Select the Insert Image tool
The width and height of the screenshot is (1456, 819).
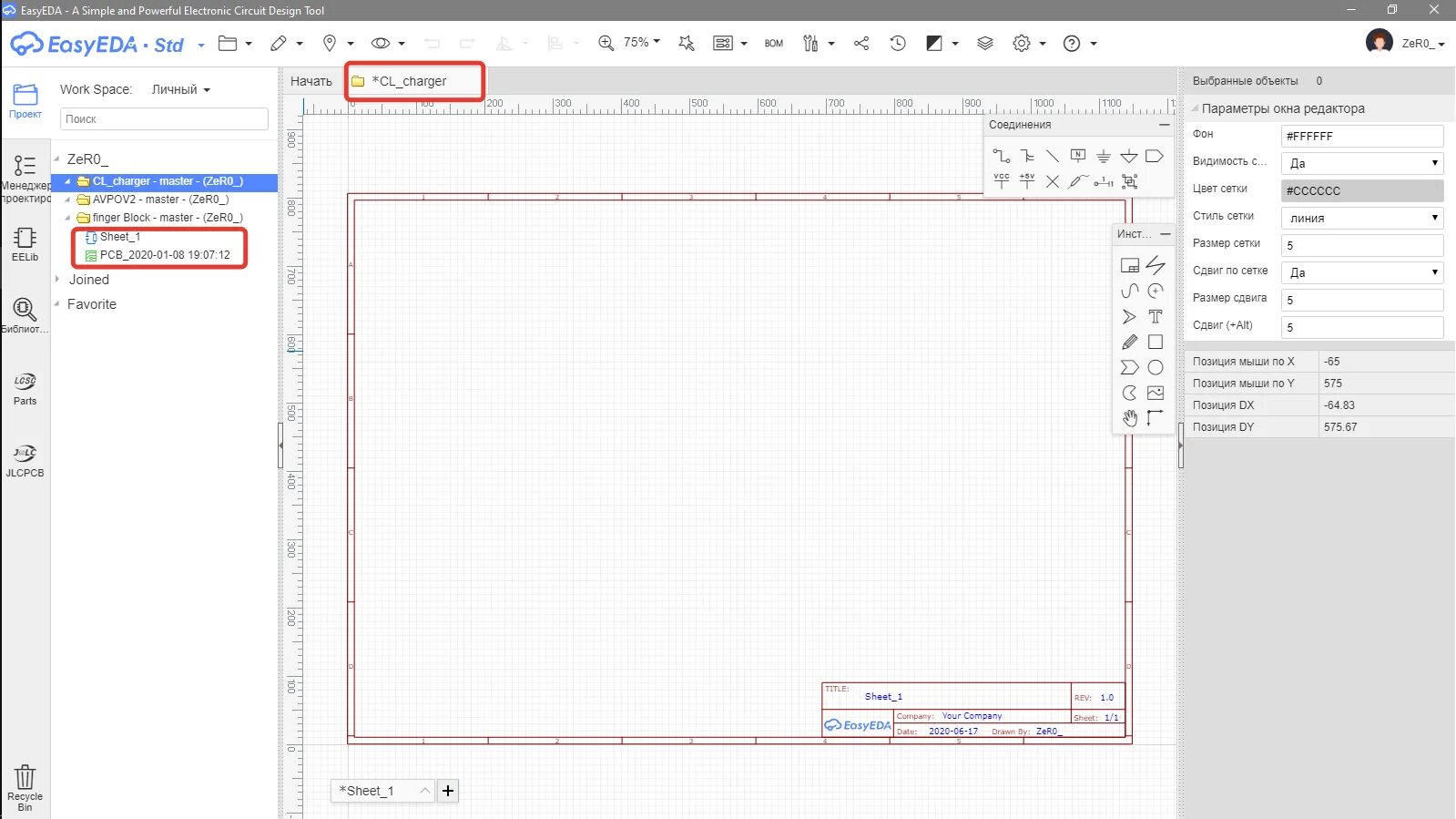click(x=1156, y=393)
